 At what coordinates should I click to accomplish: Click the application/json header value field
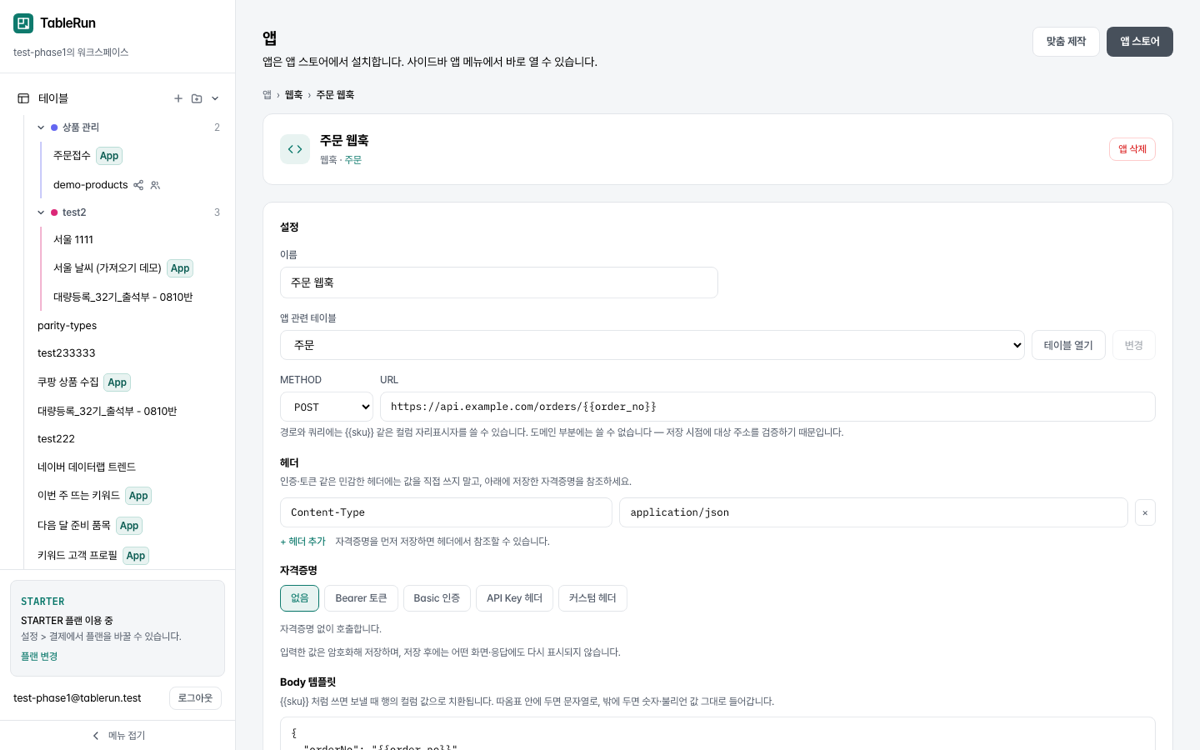pyautogui.click(x=873, y=512)
